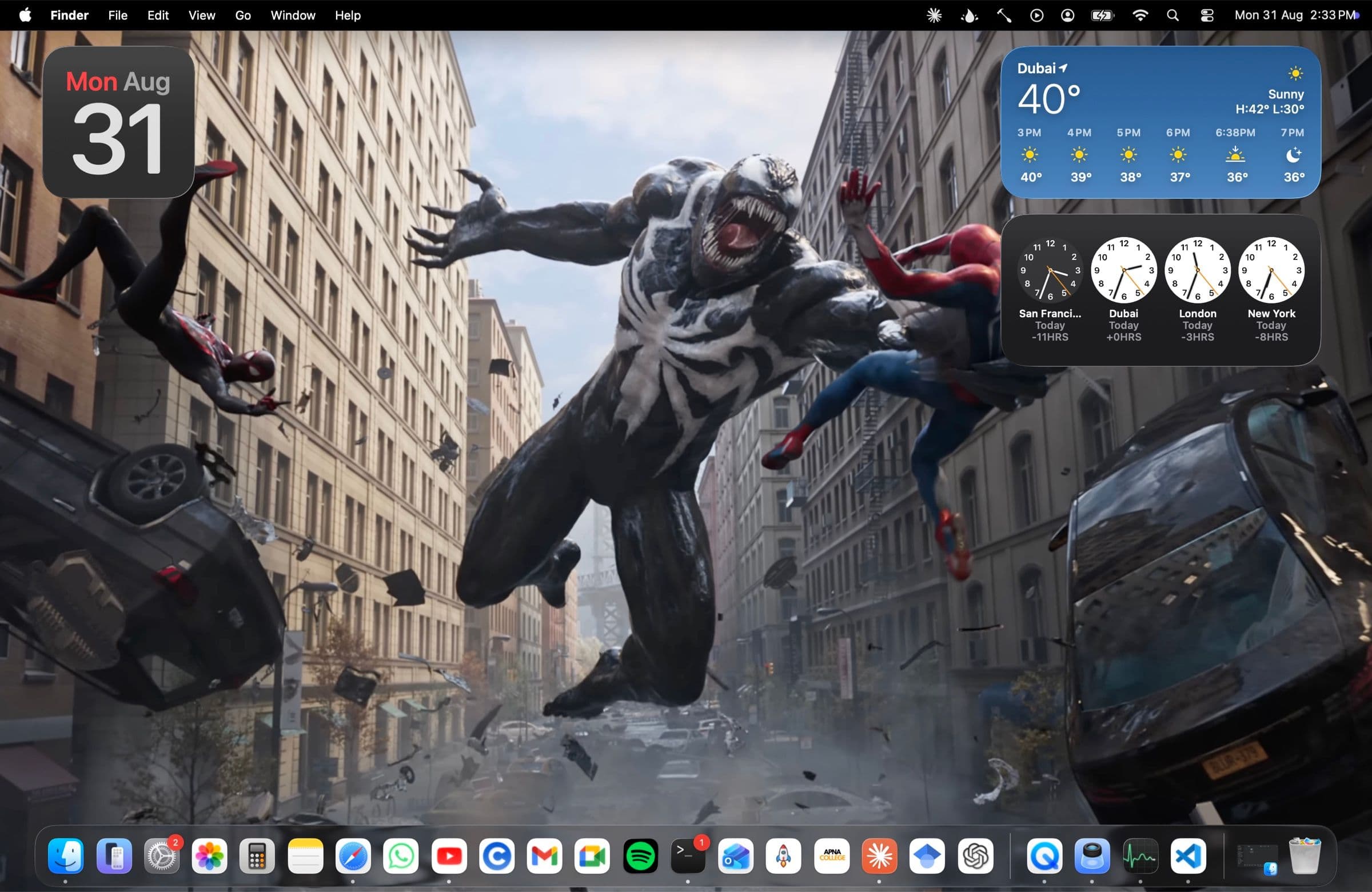Launch Outlook from the Dock

736,855
